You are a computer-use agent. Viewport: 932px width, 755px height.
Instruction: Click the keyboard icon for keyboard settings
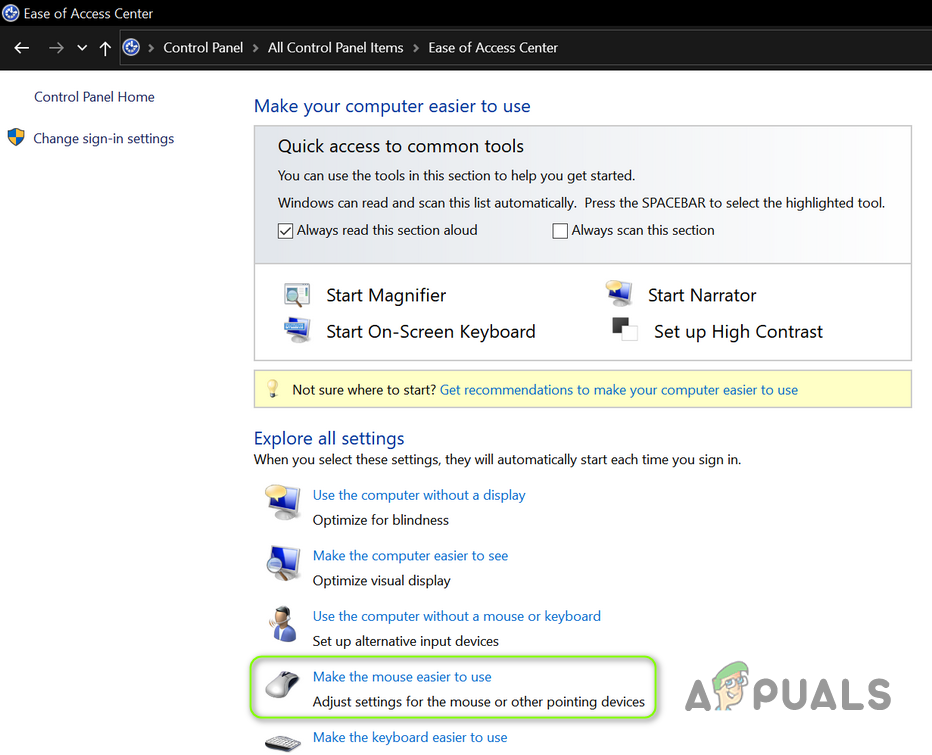click(x=283, y=743)
